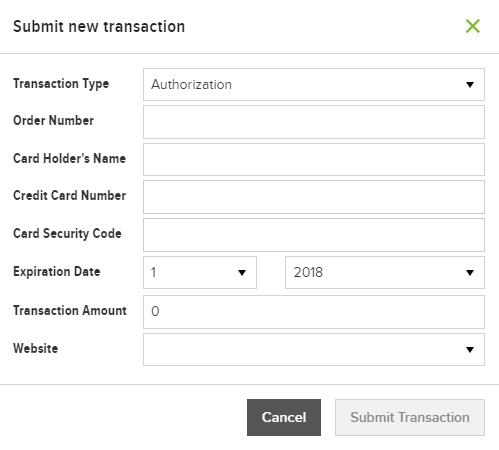
Task: Expand the expiration month dropdown showing 1
Action: coord(200,272)
